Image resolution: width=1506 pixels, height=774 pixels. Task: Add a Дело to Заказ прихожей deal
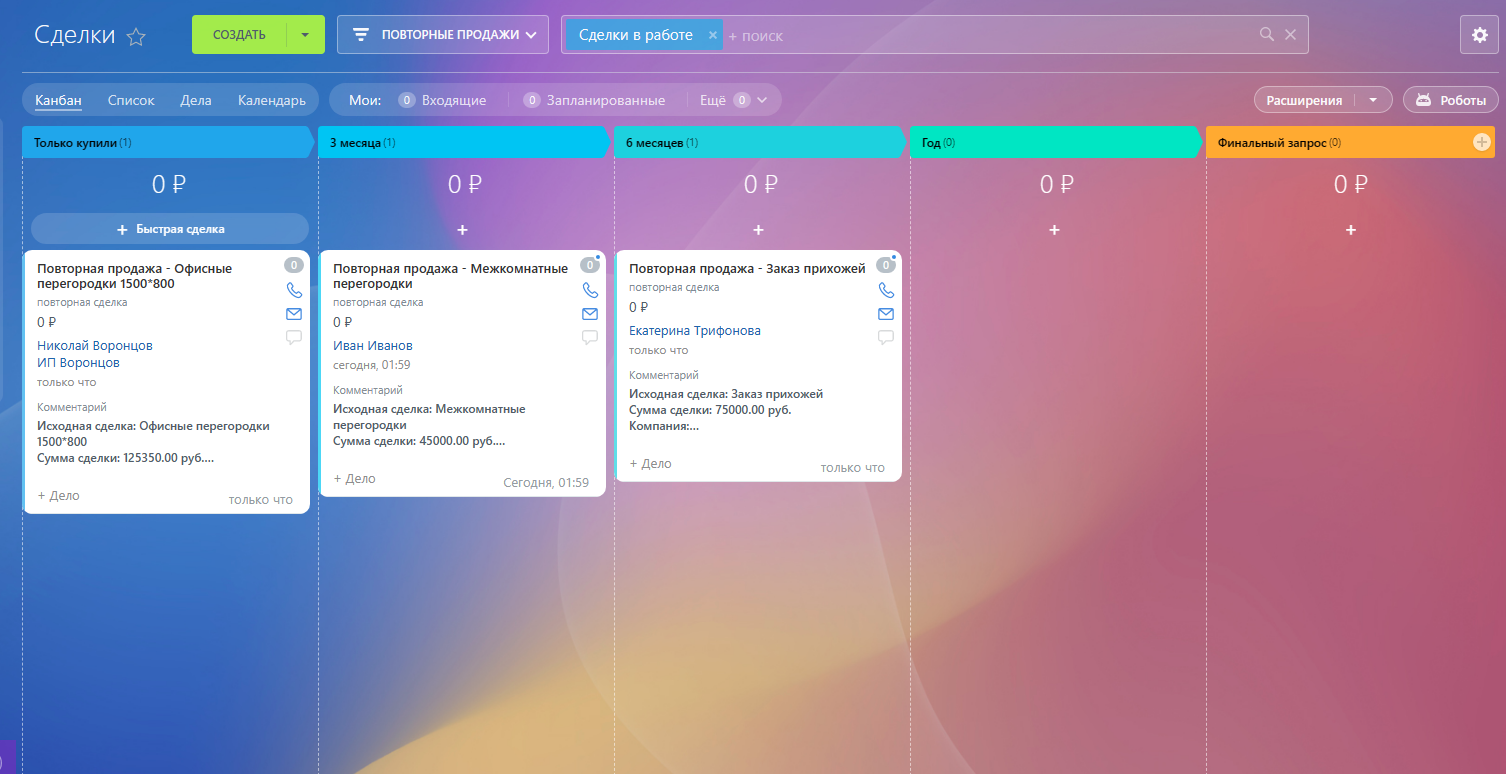coord(650,464)
